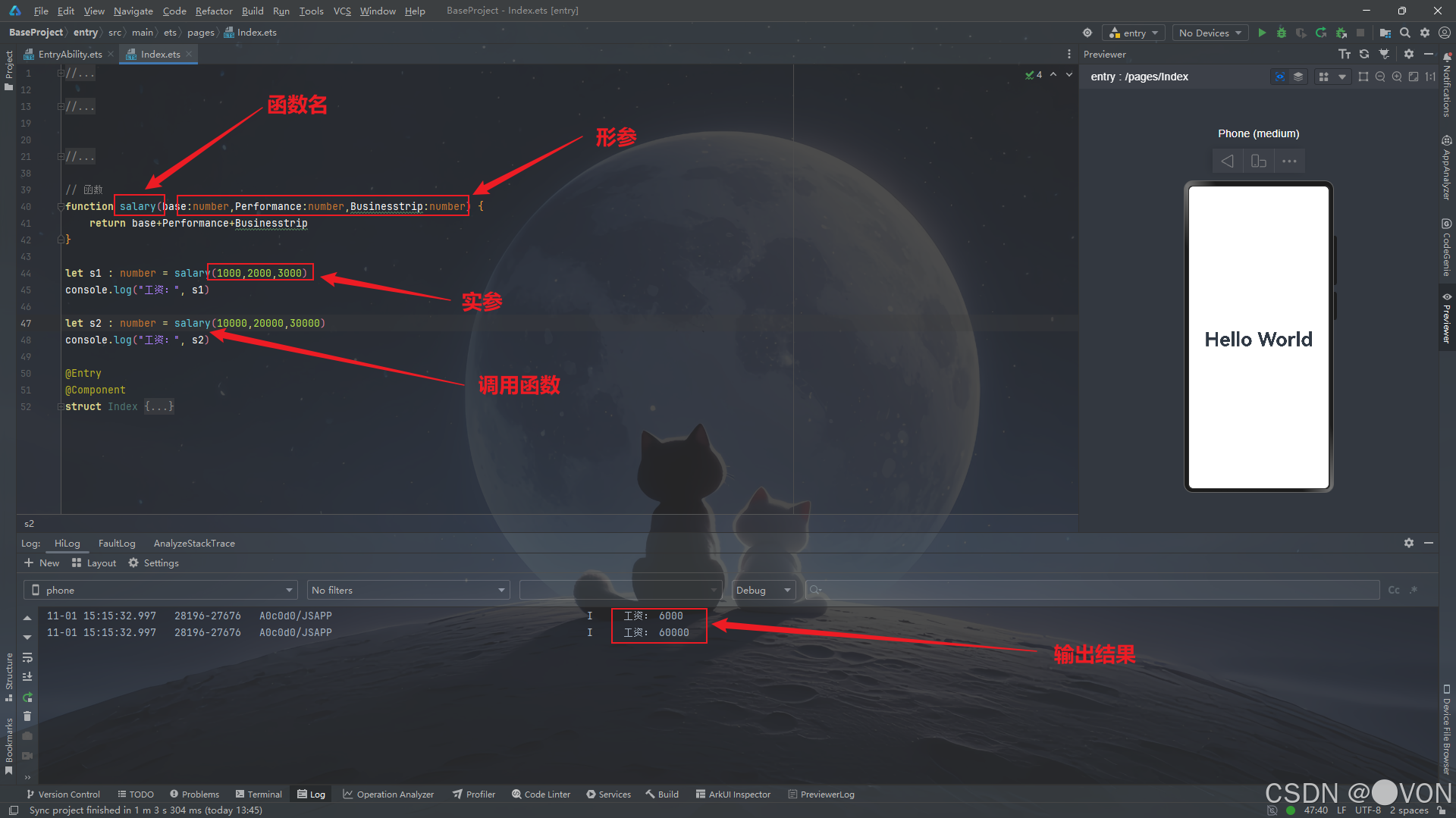Open the Operation Analyzer tool window

[x=388, y=794]
